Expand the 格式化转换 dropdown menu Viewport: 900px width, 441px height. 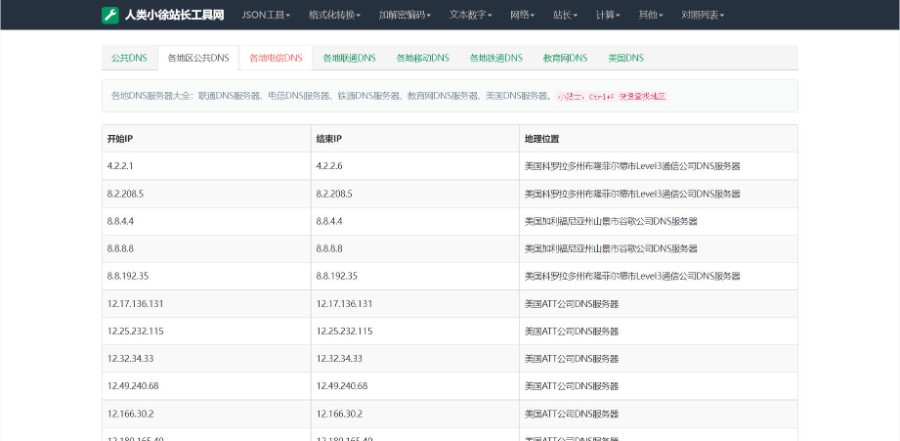click(x=334, y=15)
